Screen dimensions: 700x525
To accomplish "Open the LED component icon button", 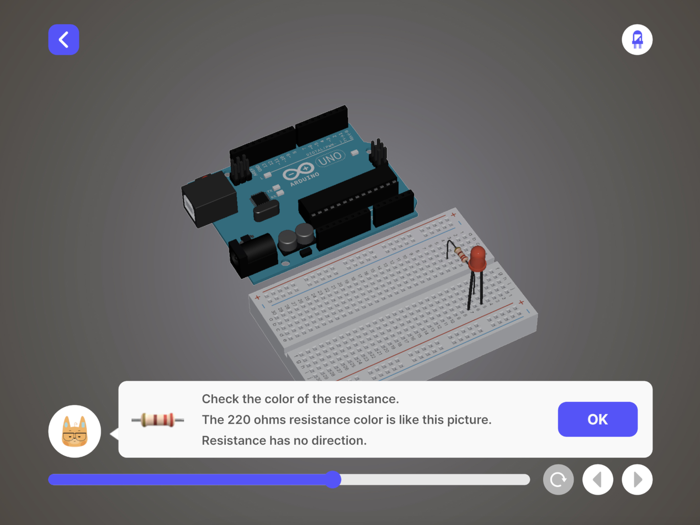I will tap(637, 40).
